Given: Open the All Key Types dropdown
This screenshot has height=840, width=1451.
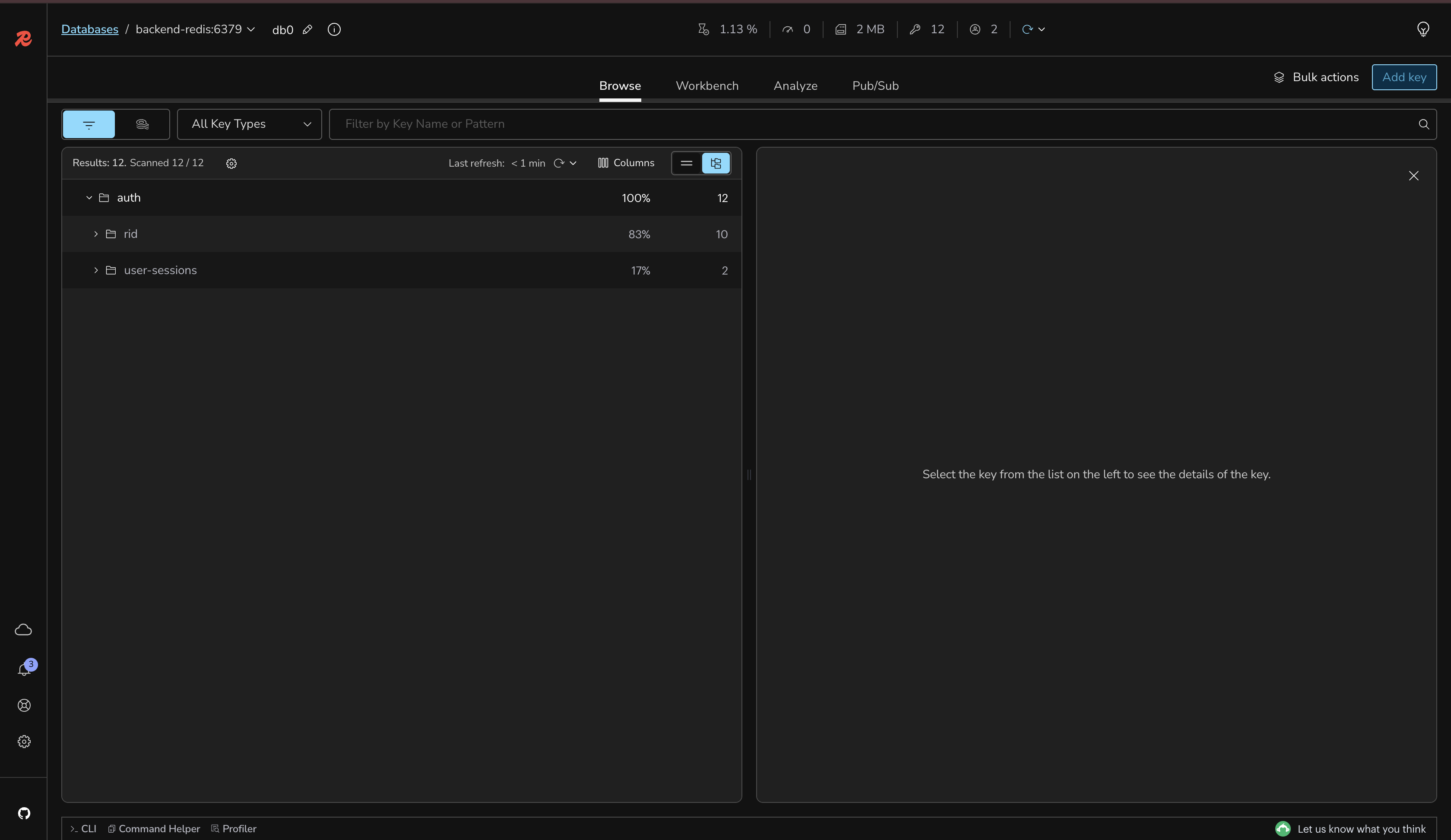Looking at the screenshot, I should coord(249,124).
